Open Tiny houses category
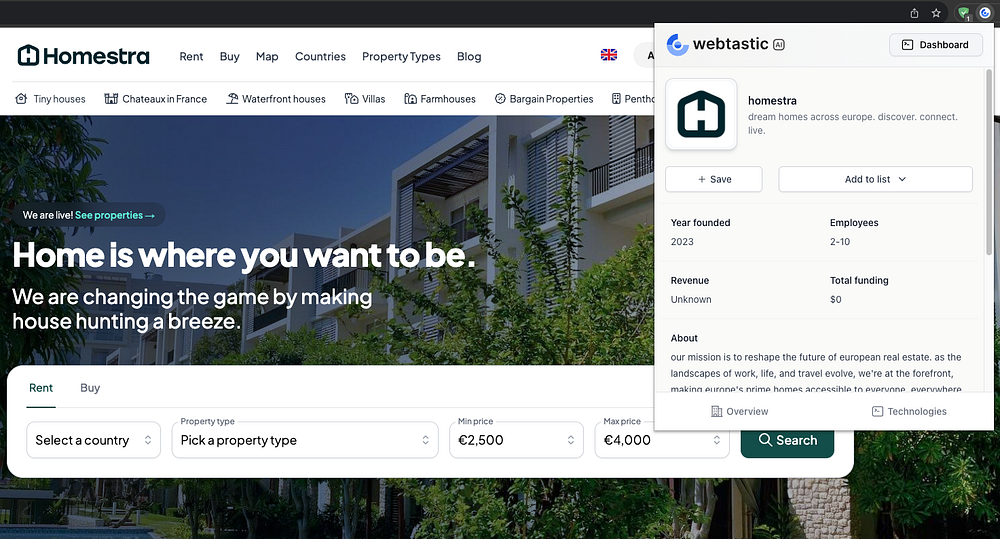Image resolution: width=1000 pixels, height=539 pixels. 50,99
